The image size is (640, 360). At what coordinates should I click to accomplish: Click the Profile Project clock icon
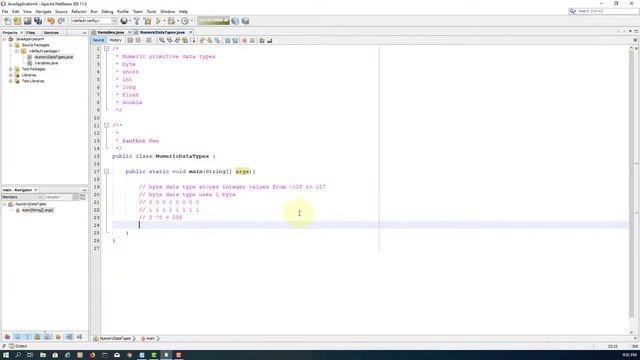185,21
